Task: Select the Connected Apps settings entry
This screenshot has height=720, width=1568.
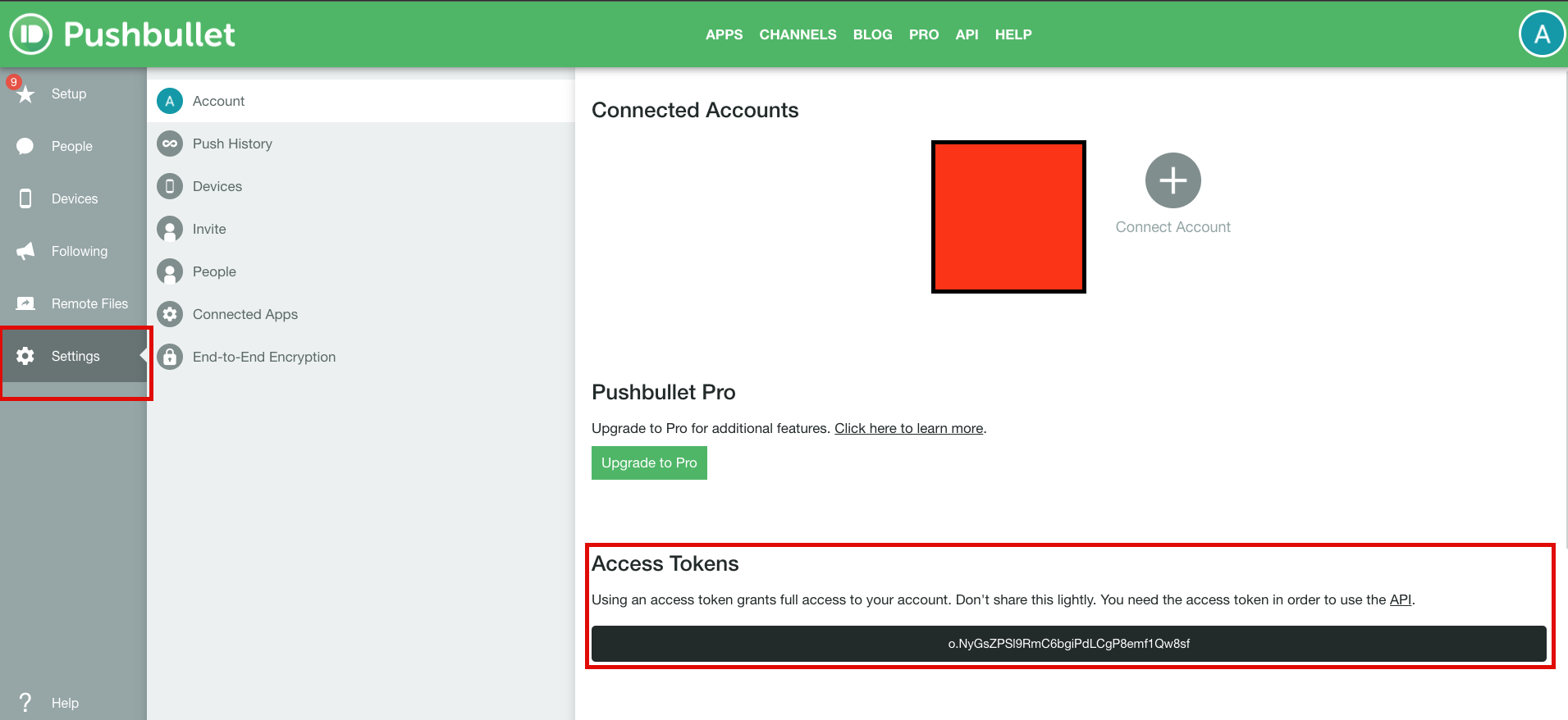Action: (x=361, y=314)
